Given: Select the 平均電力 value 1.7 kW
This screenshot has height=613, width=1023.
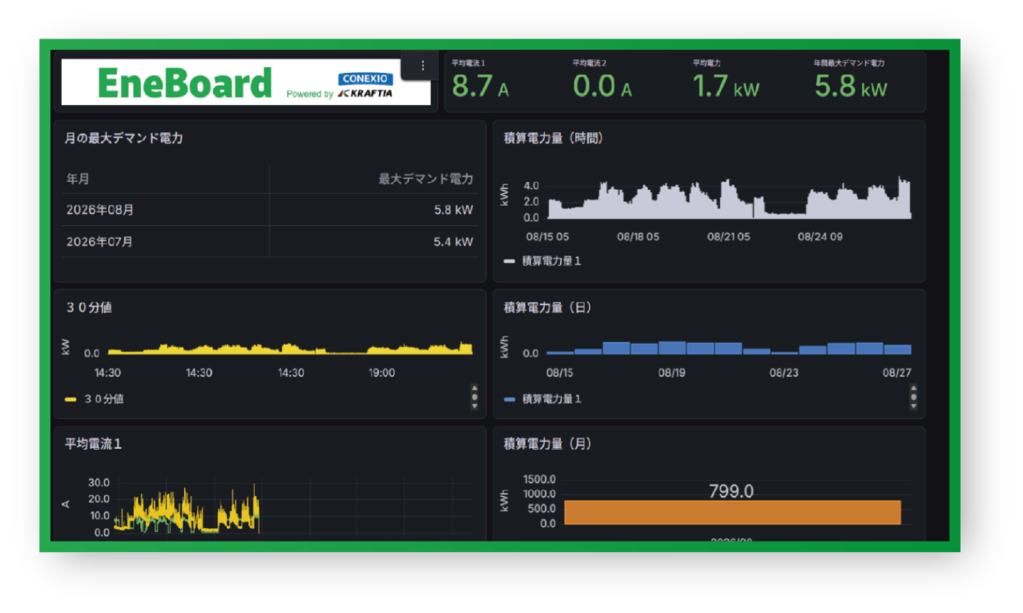Looking at the screenshot, I should 725,86.
